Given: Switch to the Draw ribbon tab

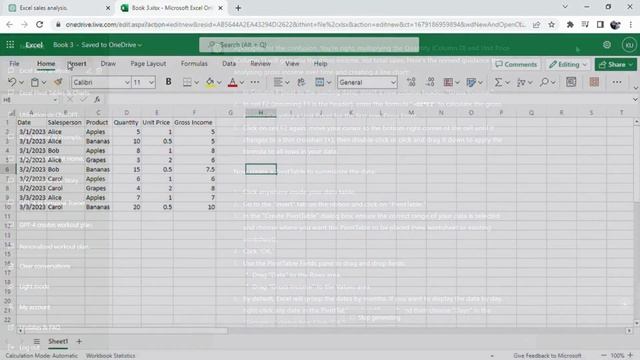Looking at the screenshot, I should coord(108,64).
